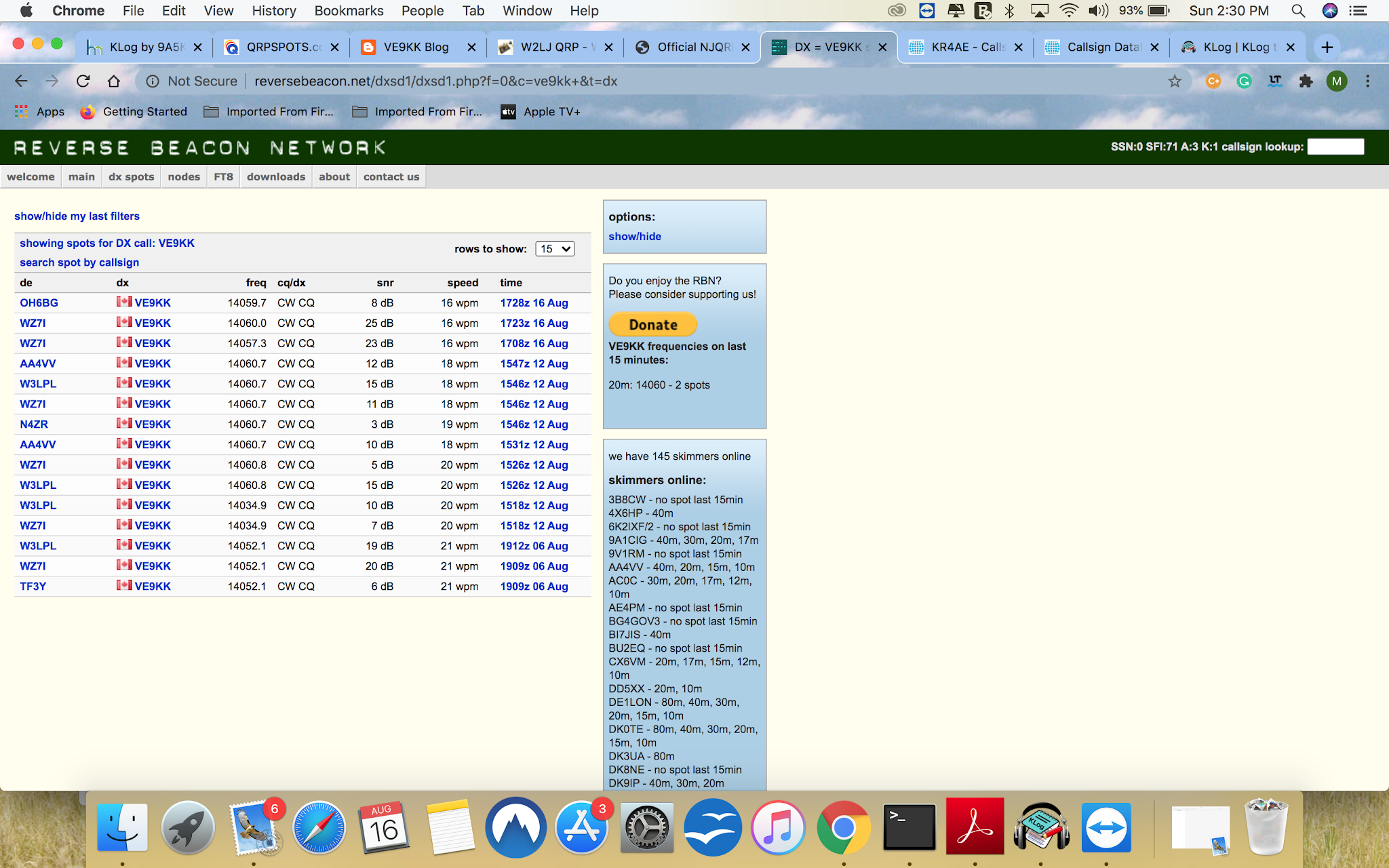Bookmark this page with the star icon

coord(1175,81)
